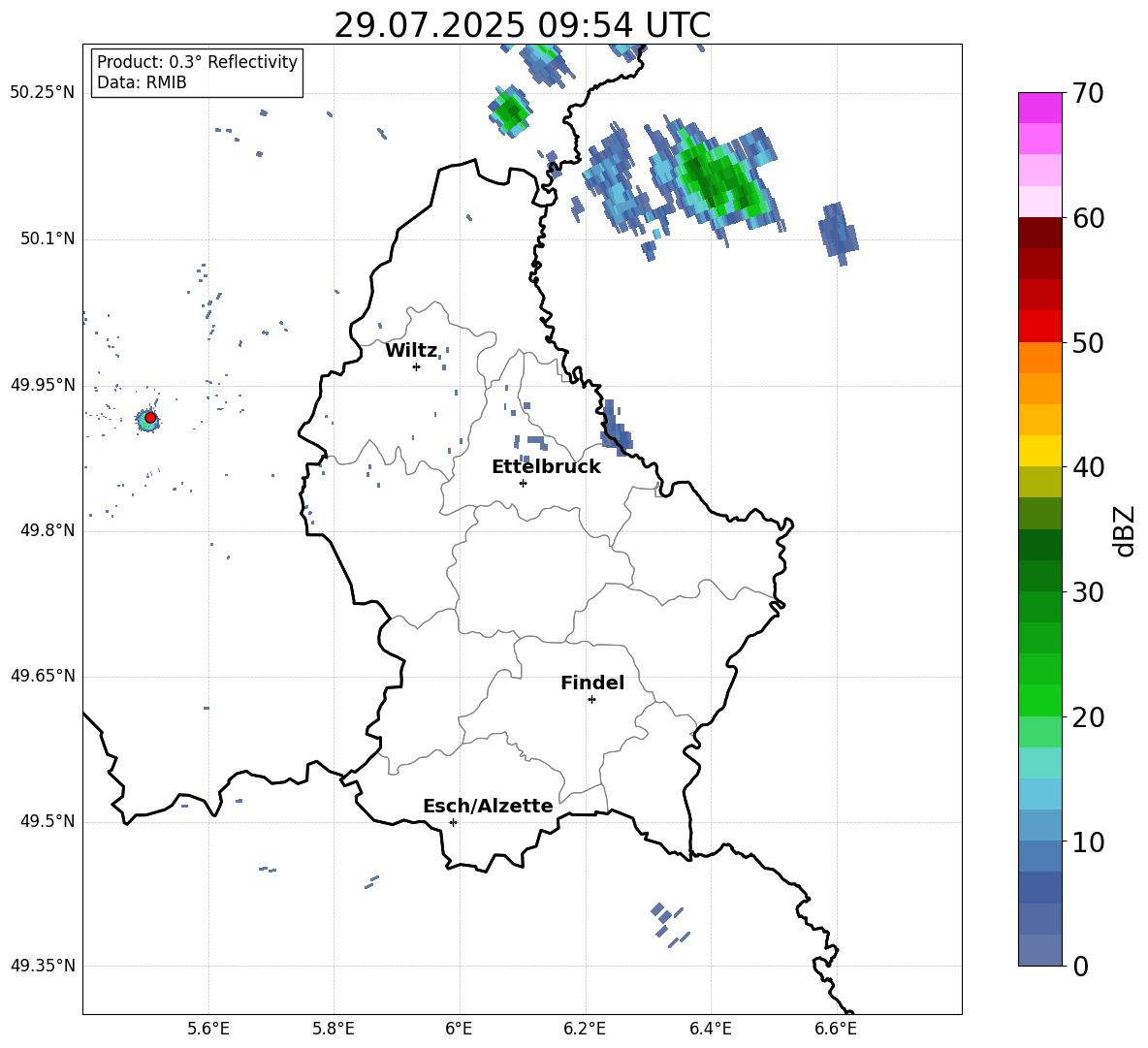Click the 'Product: 0.3° Reflectivity' text
Image resolution: width=1148 pixels, height=1048 pixels.
197,62
